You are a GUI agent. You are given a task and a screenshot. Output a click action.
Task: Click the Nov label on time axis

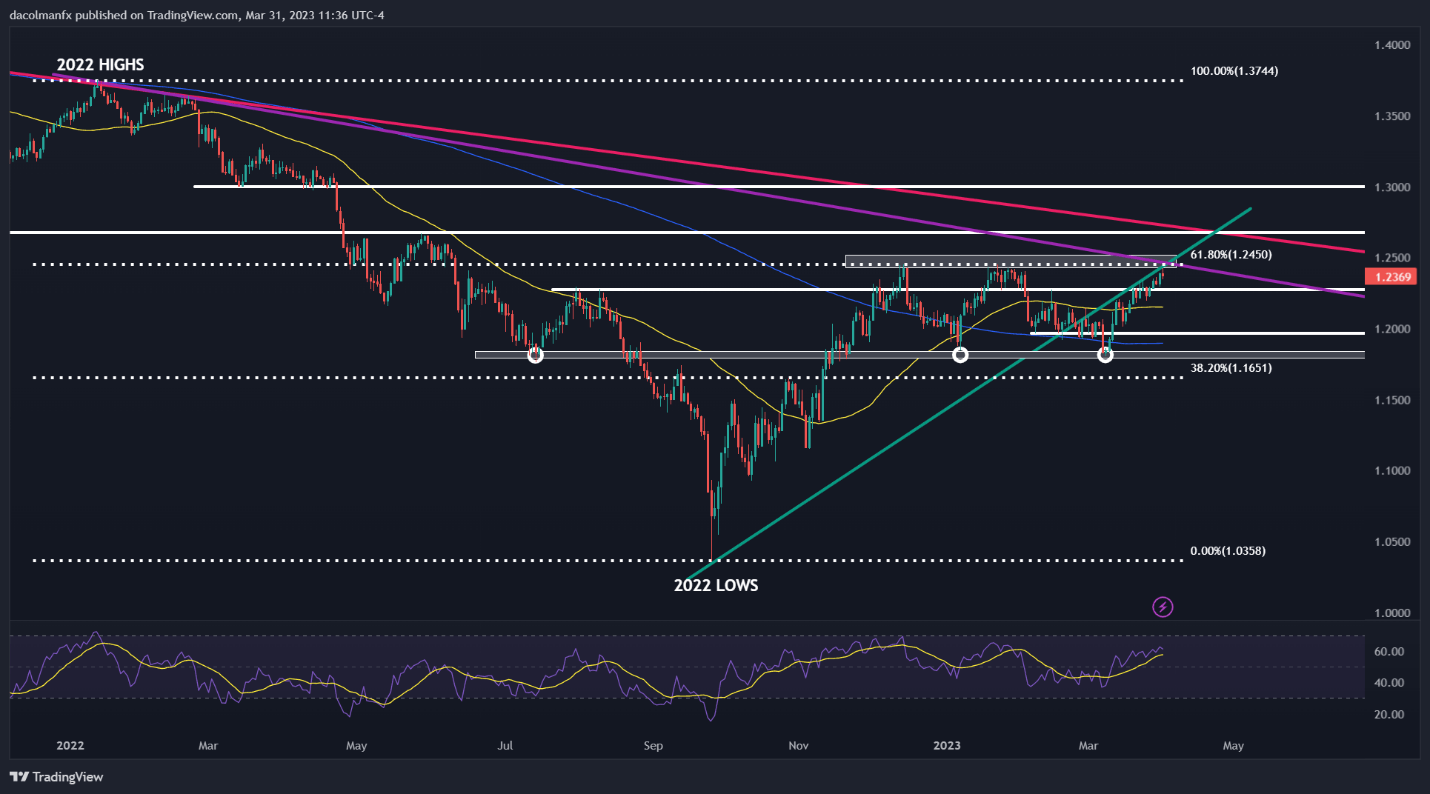tap(798, 745)
